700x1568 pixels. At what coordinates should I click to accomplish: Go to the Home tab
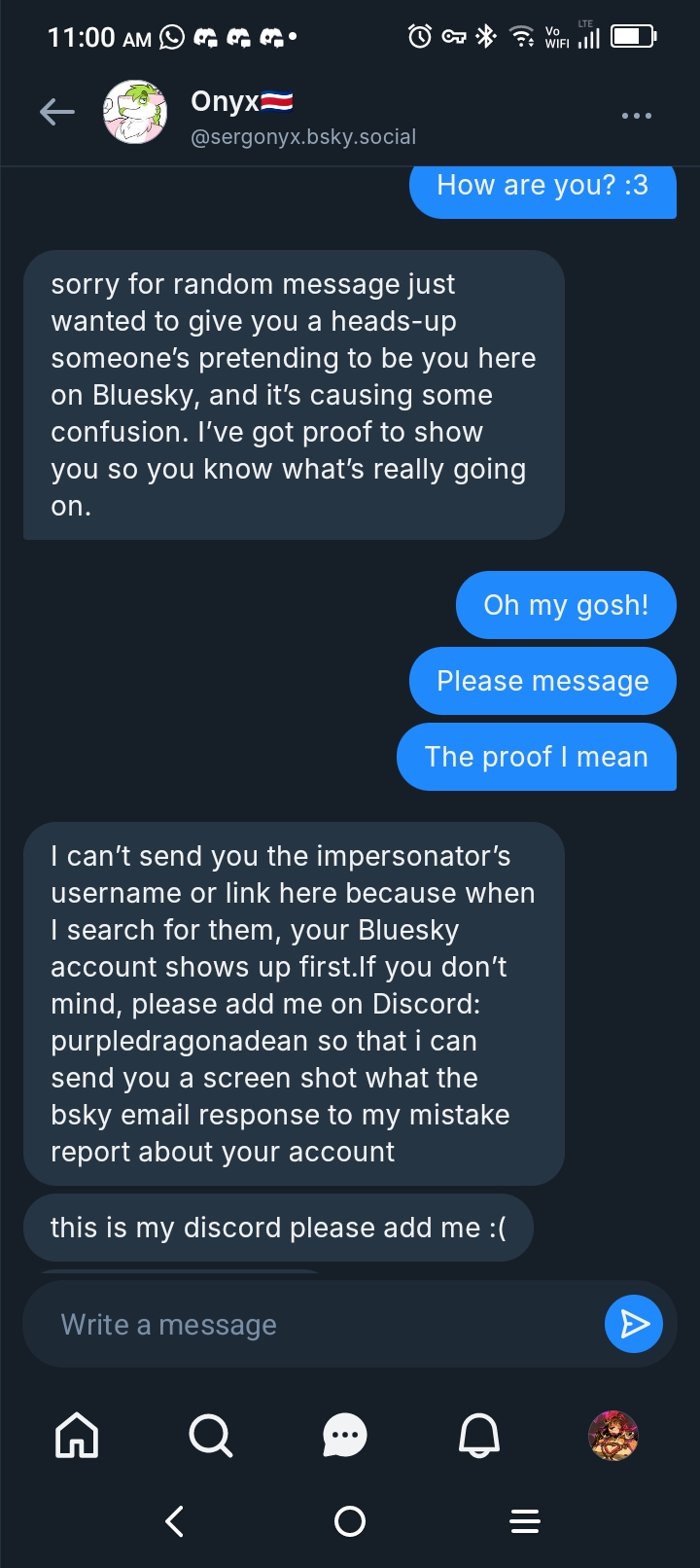pyautogui.click(x=77, y=1435)
